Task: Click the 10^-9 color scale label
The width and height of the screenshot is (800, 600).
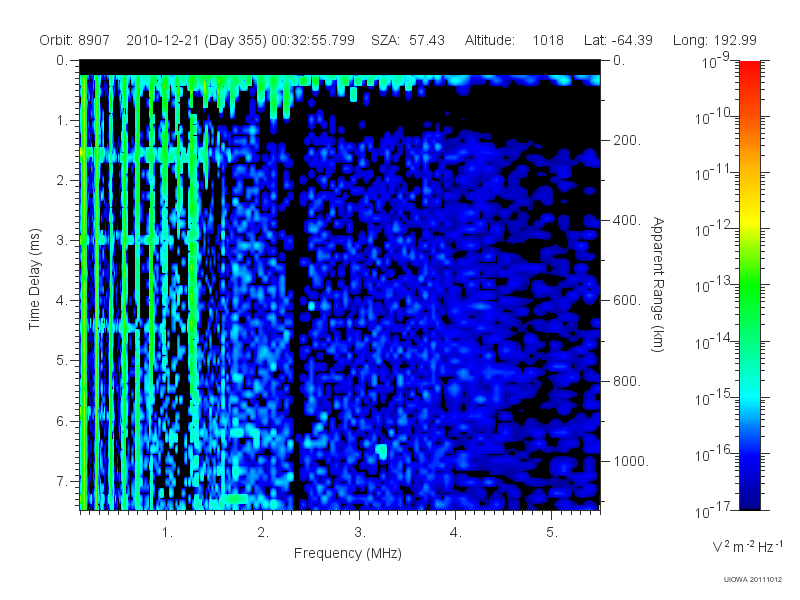Action: coord(716,61)
